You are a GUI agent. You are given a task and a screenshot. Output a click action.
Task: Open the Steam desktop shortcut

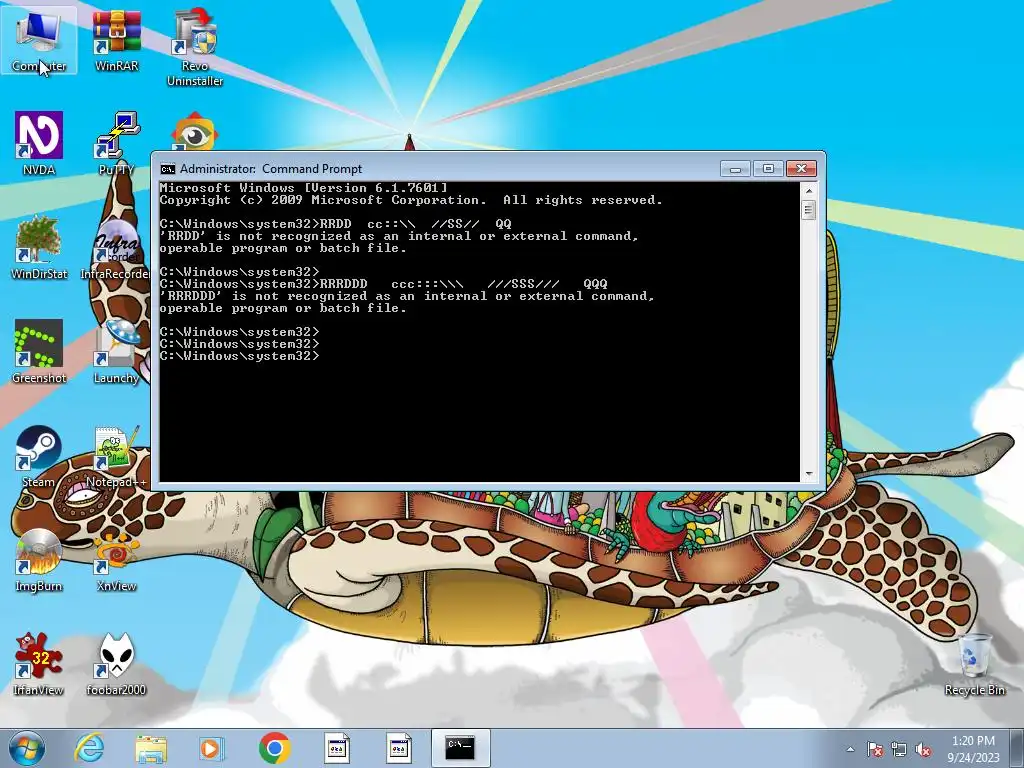[x=39, y=456]
